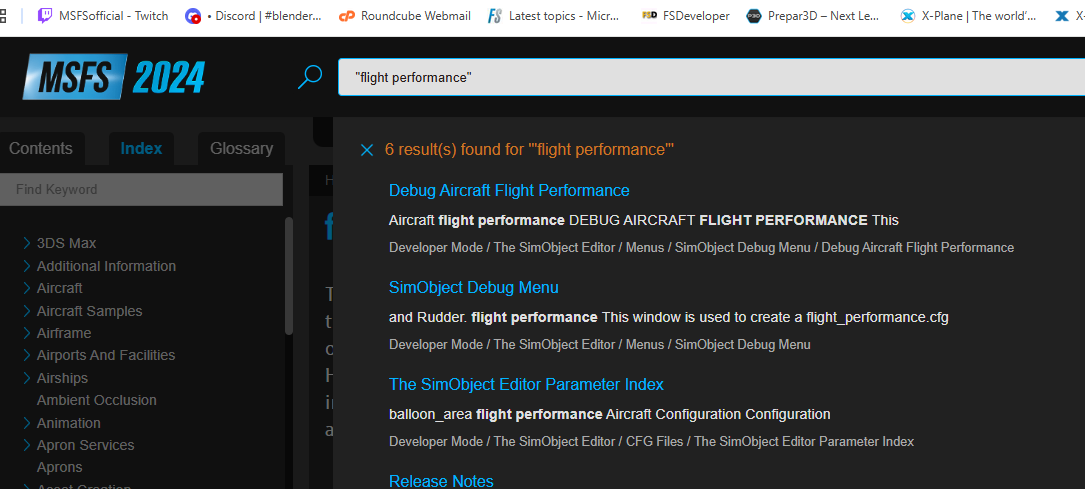
Task: Expand the Airports And Facilities entry
Action: pos(27,356)
